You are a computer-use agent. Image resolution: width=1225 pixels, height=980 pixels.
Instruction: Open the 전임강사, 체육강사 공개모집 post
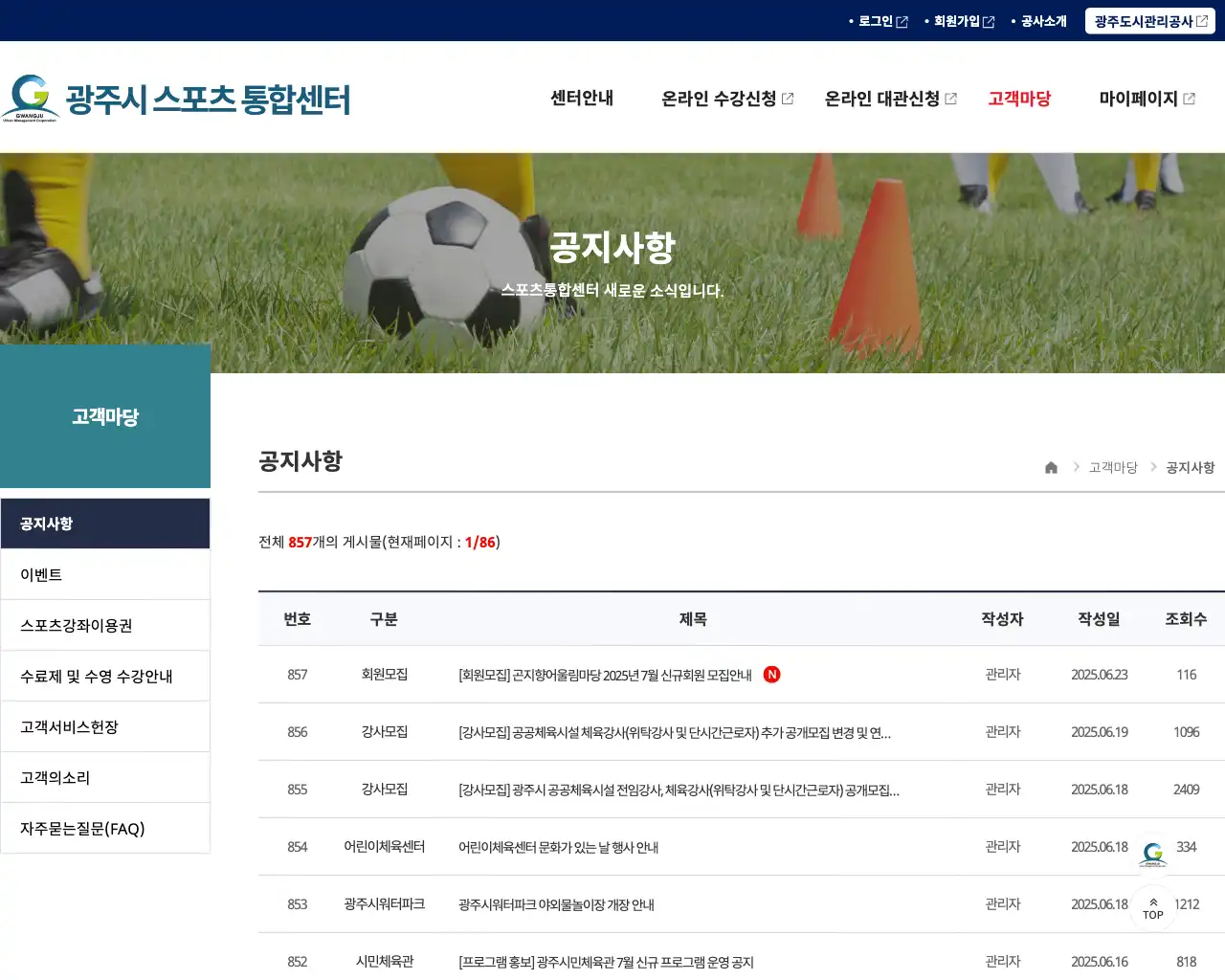click(679, 790)
